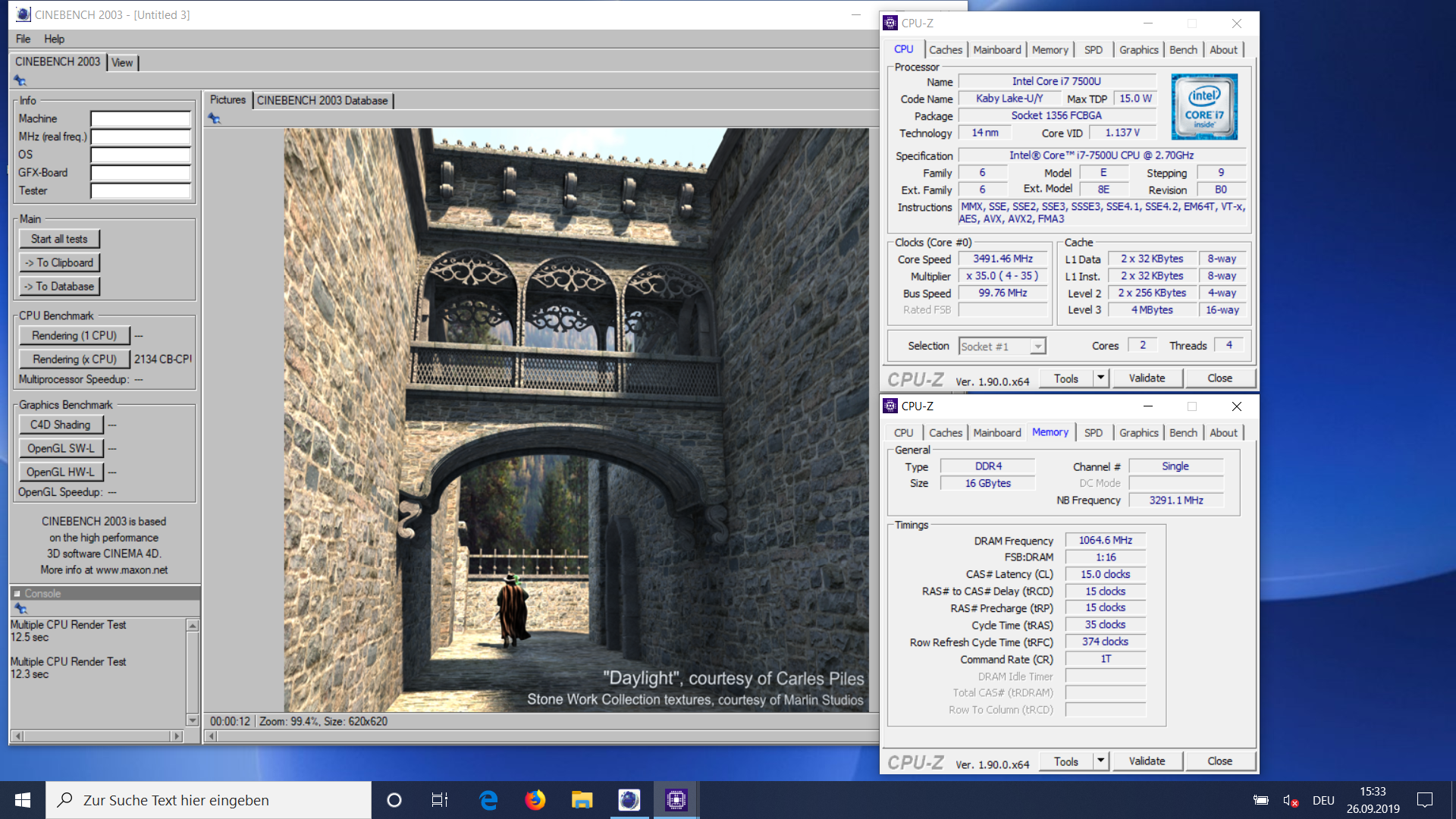The height and width of the screenshot is (819, 1456).
Task: Open the Tools dropdown arrow in the lower CPU-Z
Action: tap(1100, 761)
